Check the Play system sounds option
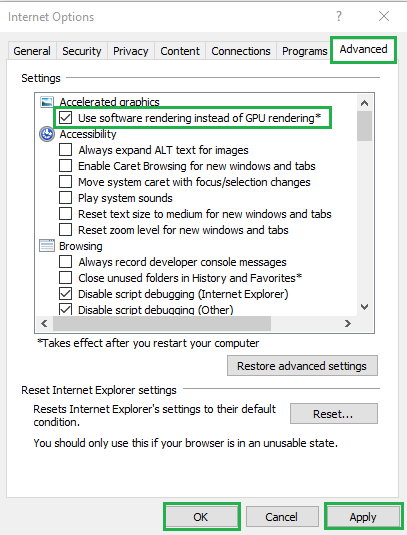 (x=66, y=198)
